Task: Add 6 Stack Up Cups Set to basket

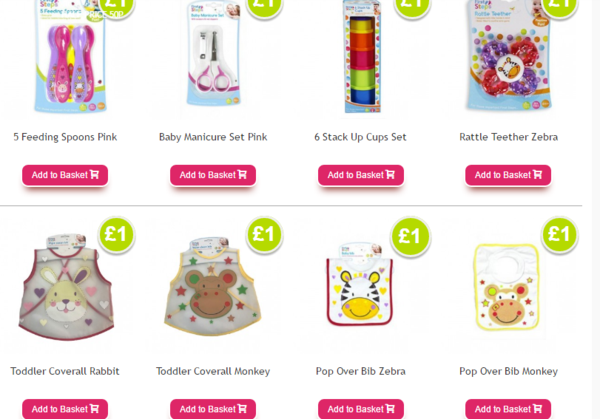Action: tap(361, 175)
